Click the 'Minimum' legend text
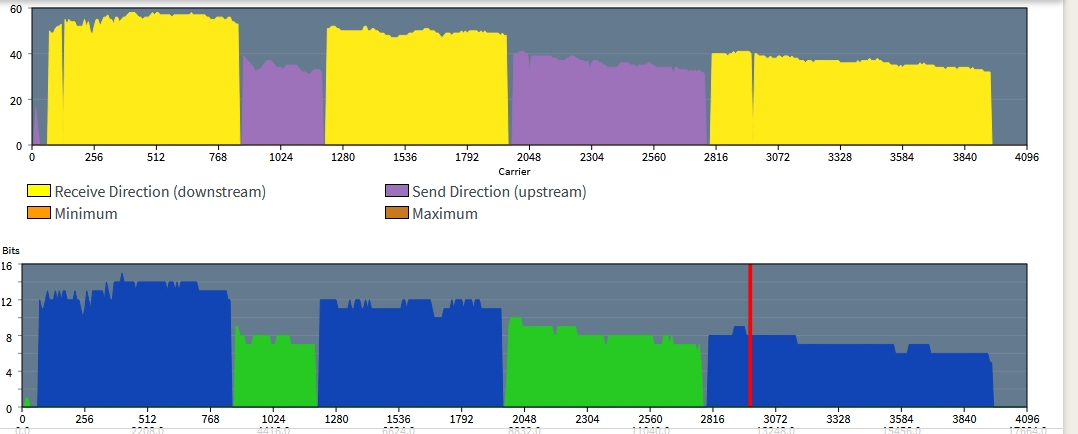1078x434 pixels. (86, 213)
